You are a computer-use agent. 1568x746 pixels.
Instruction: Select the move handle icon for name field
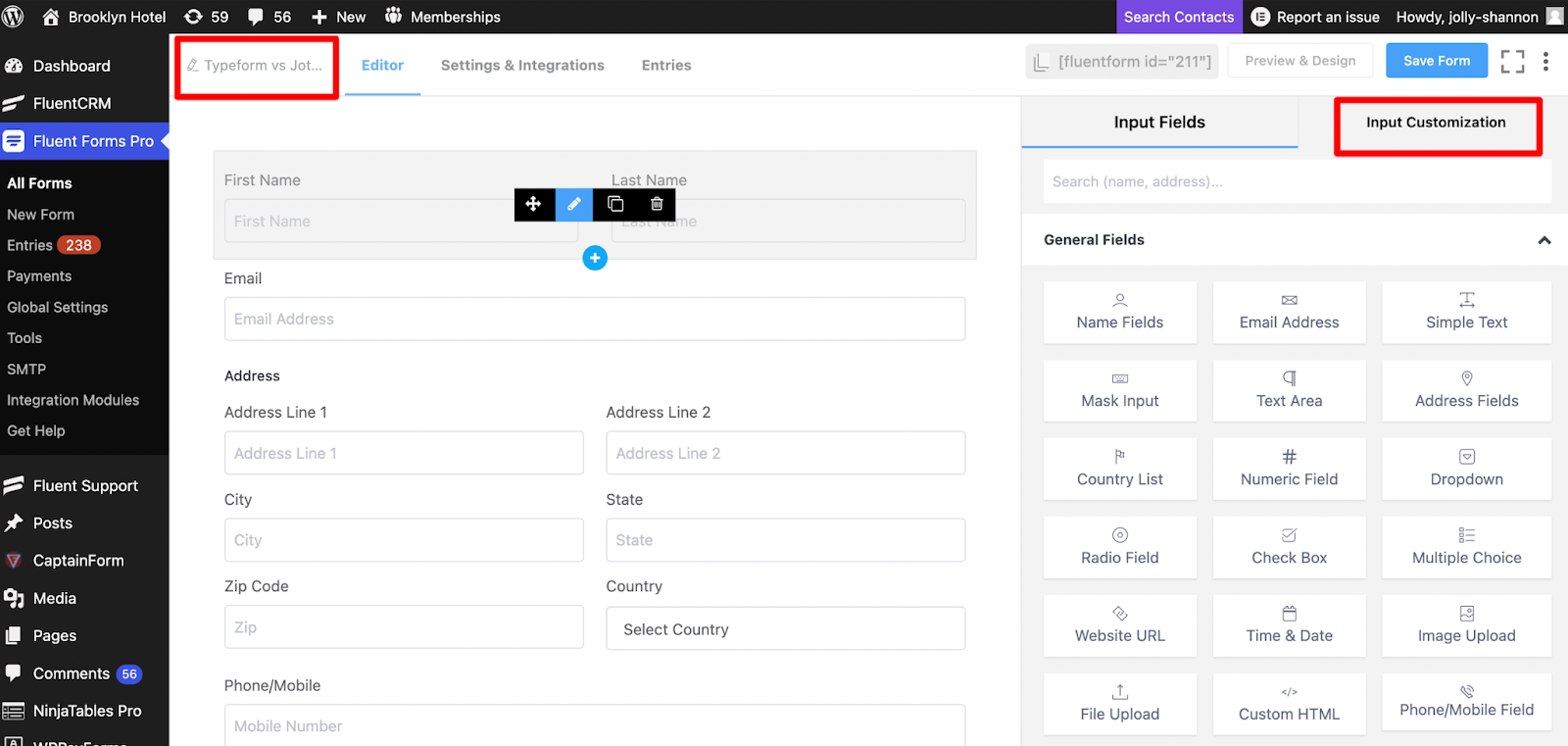coord(533,204)
